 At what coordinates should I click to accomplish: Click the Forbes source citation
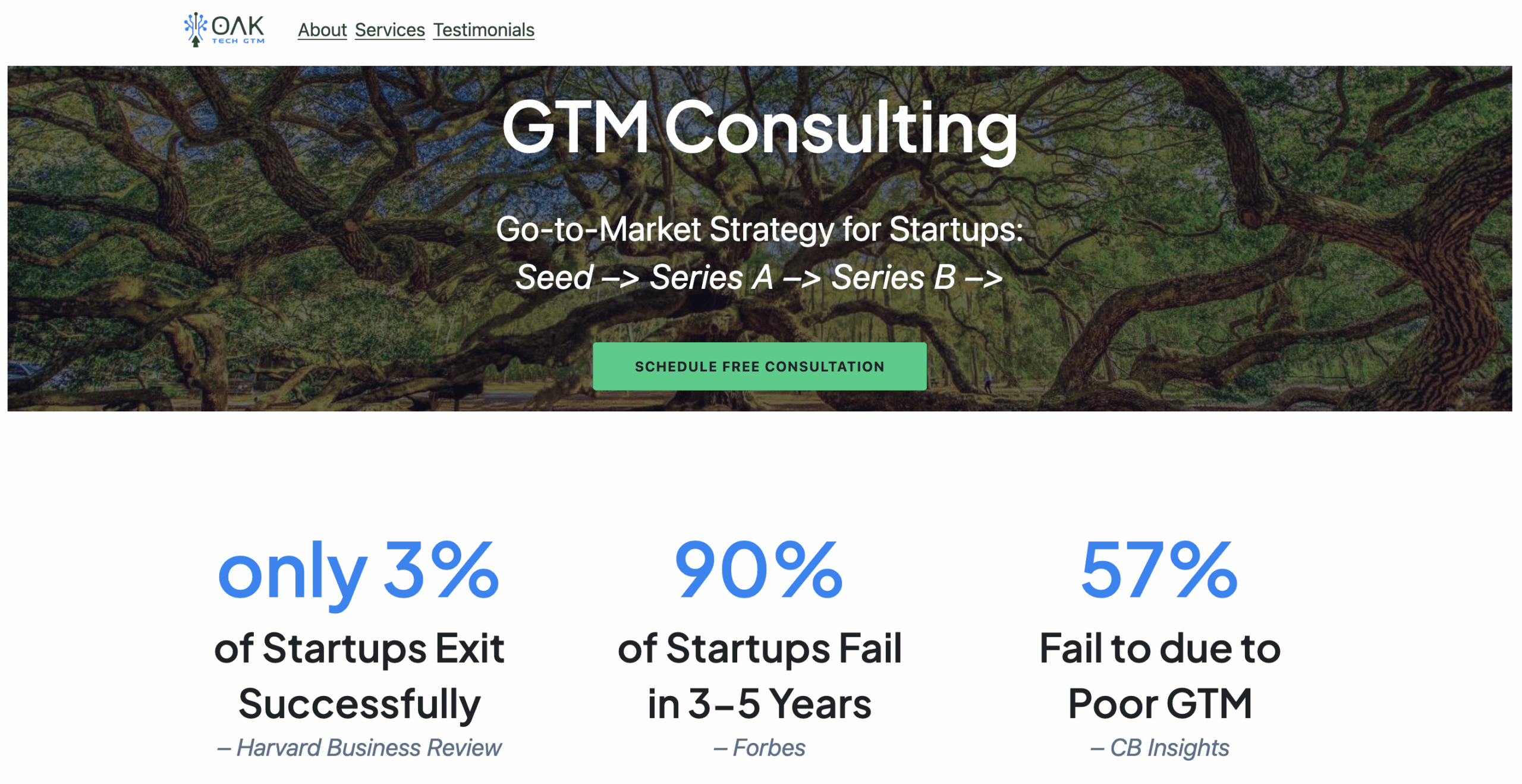[760, 748]
